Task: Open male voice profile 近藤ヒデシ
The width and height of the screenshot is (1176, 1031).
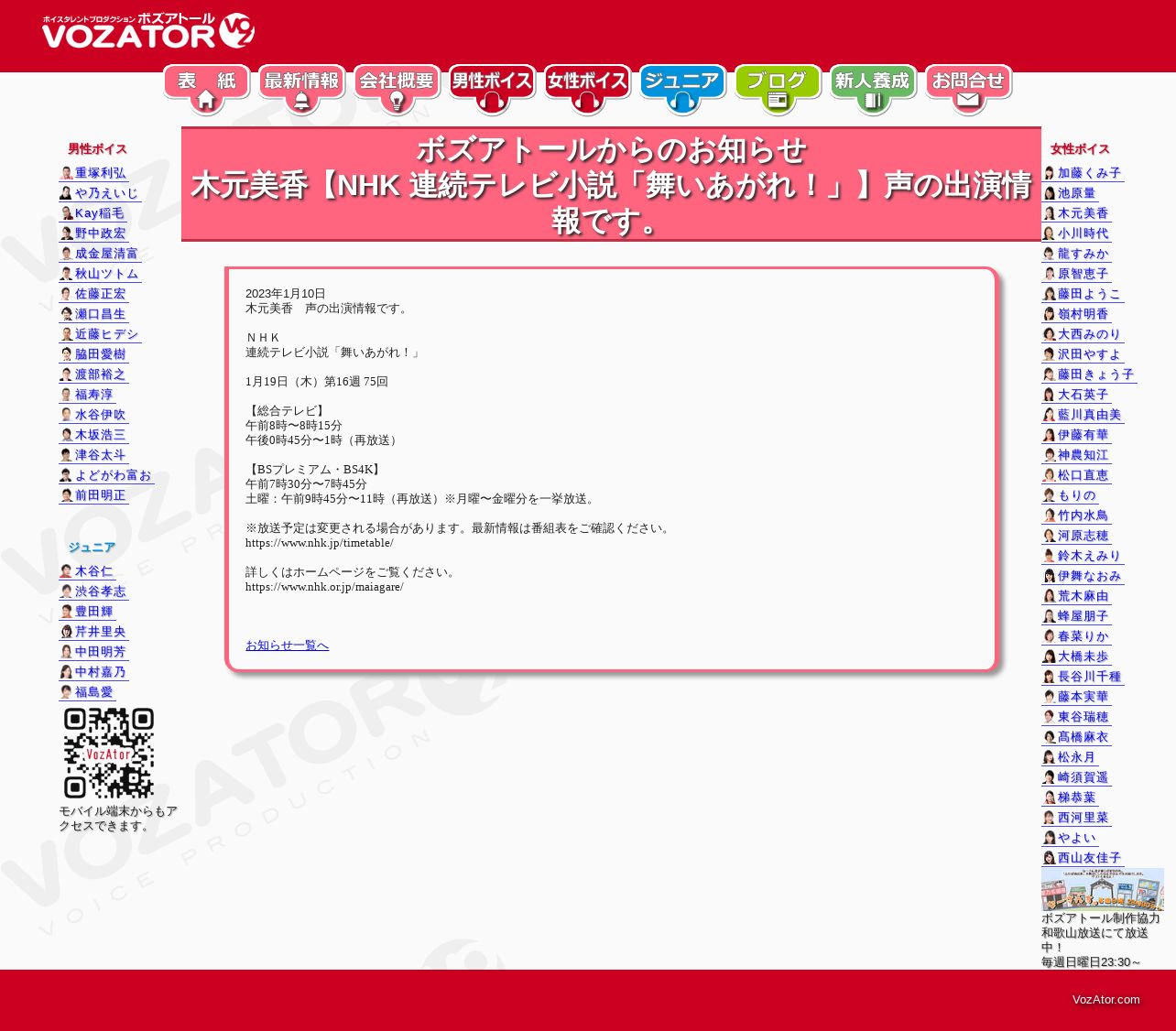Action: pos(100,334)
